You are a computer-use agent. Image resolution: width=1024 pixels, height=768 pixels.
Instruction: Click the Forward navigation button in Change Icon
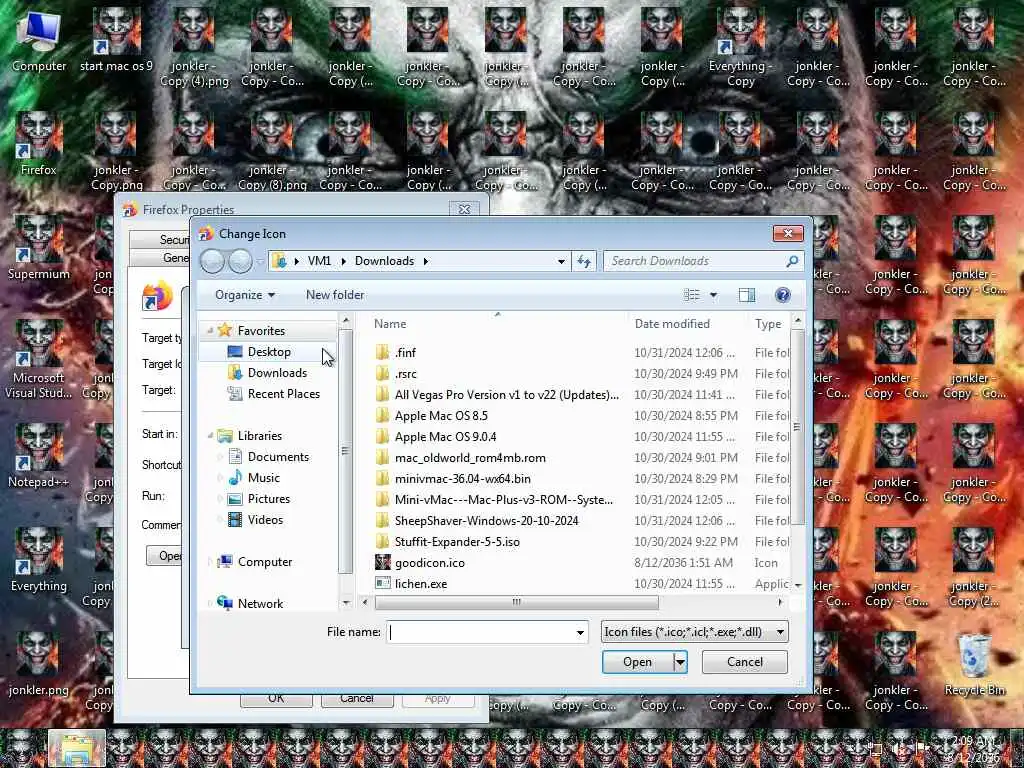240,261
